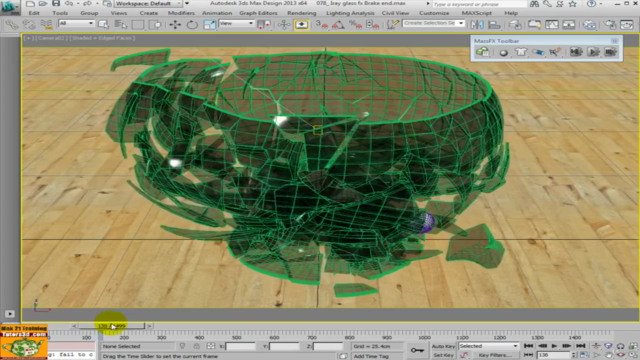Start the MassFX simulation

593,52
